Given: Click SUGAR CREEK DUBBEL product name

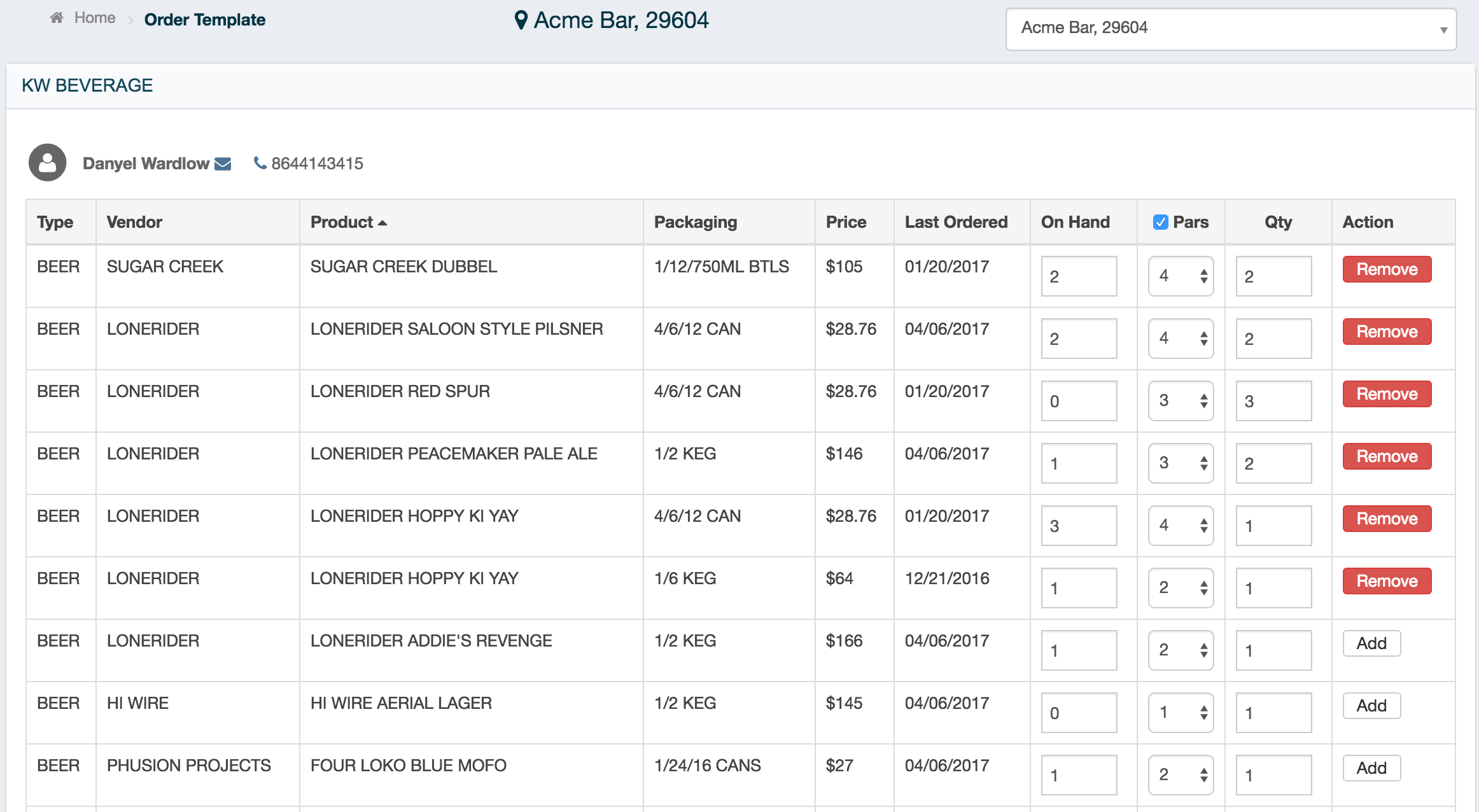Looking at the screenshot, I should tap(403, 267).
